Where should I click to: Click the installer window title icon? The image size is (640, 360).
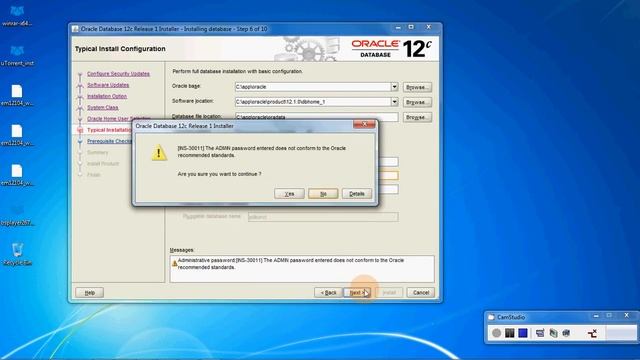pyautogui.click(x=75, y=29)
